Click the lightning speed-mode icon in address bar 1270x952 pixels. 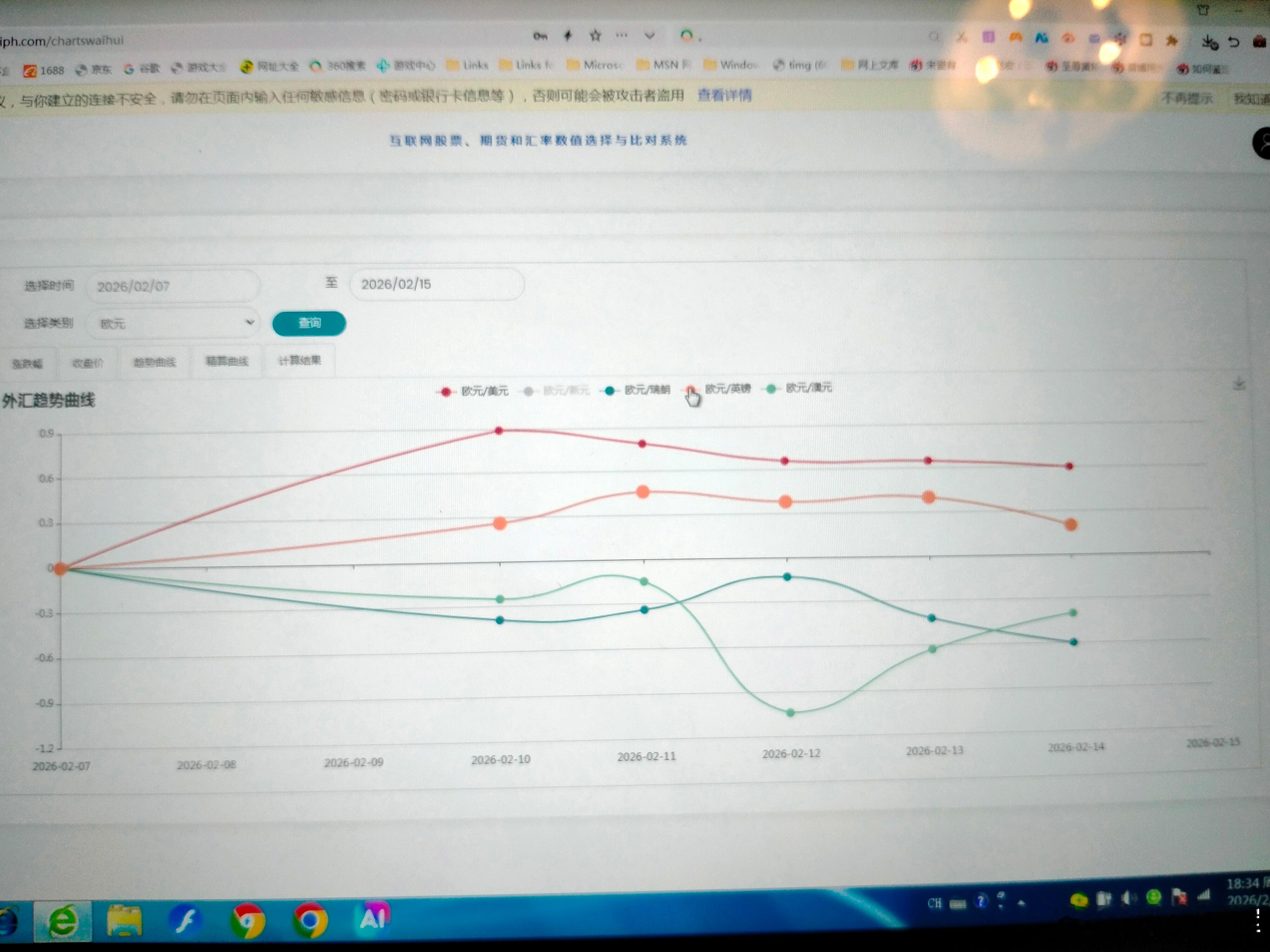[x=568, y=36]
